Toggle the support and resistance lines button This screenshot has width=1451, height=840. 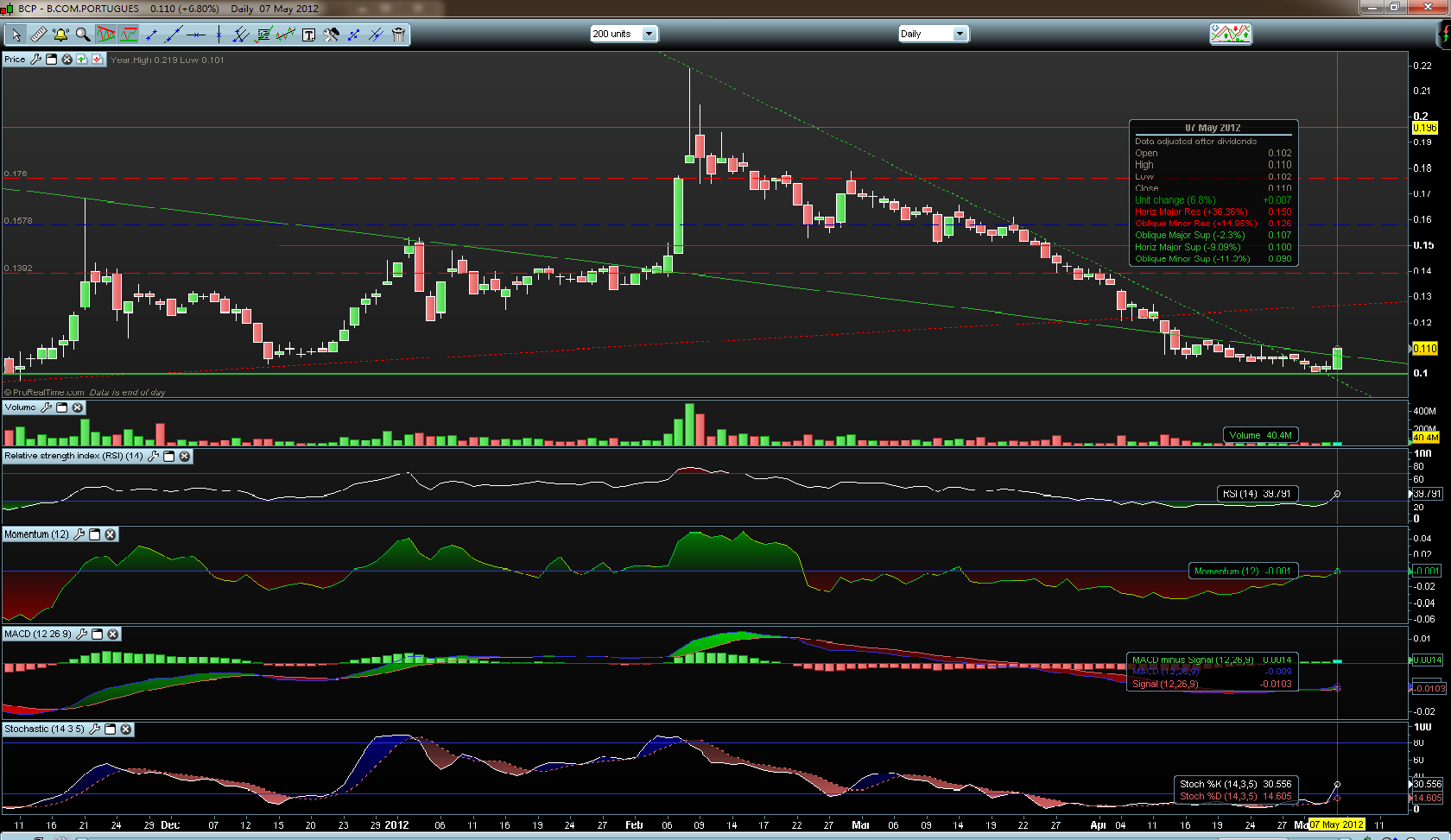point(129,35)
